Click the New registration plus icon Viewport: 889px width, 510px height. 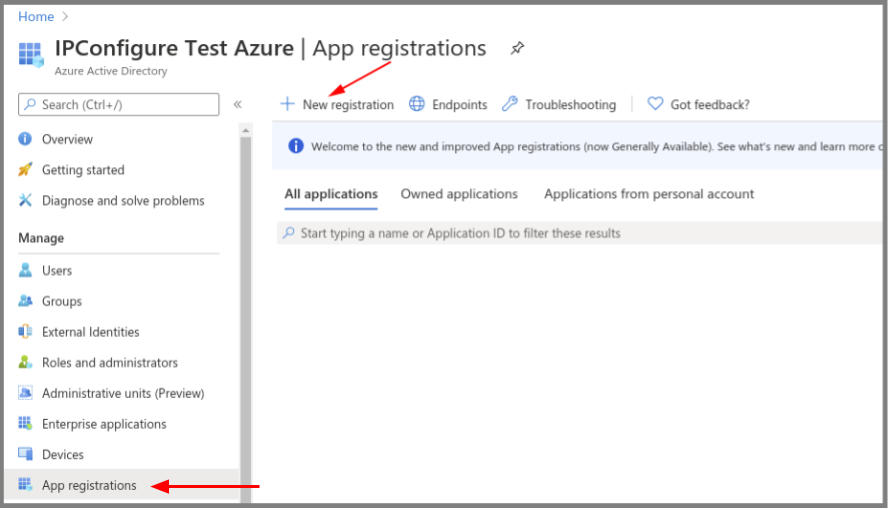click(x=288, y=104)
